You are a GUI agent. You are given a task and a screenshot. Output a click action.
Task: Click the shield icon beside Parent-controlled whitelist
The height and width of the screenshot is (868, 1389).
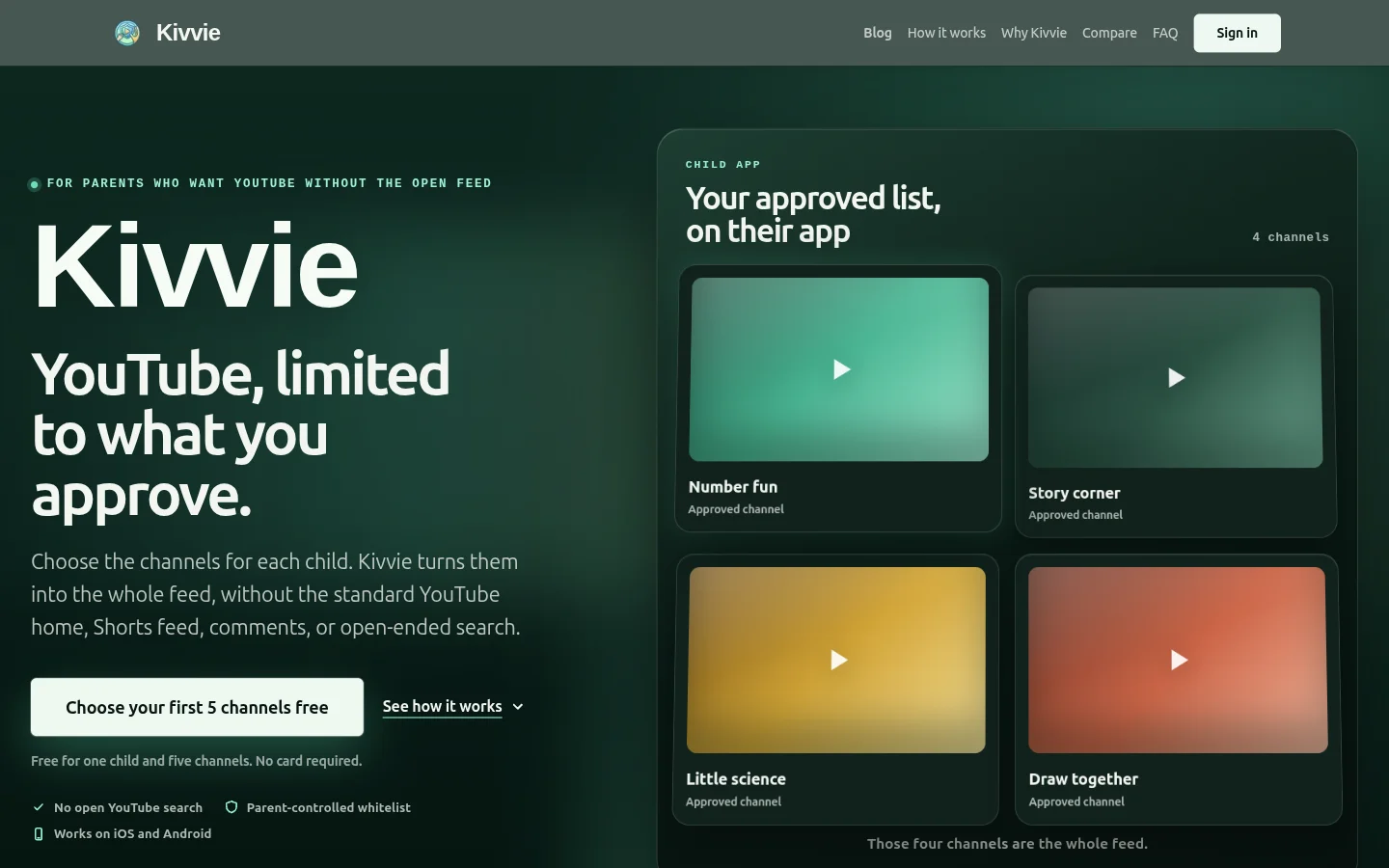231,807
